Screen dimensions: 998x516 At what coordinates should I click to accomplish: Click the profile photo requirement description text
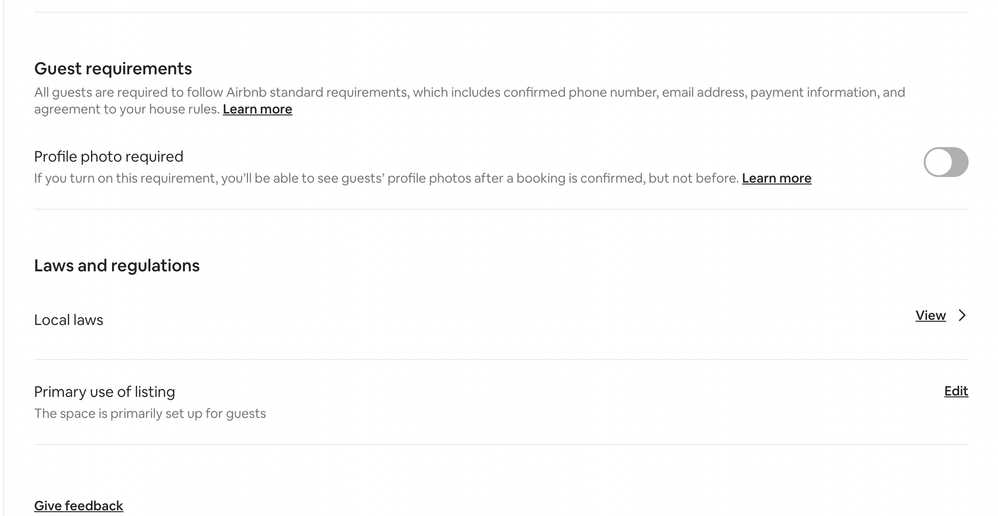tap(386, 179)
